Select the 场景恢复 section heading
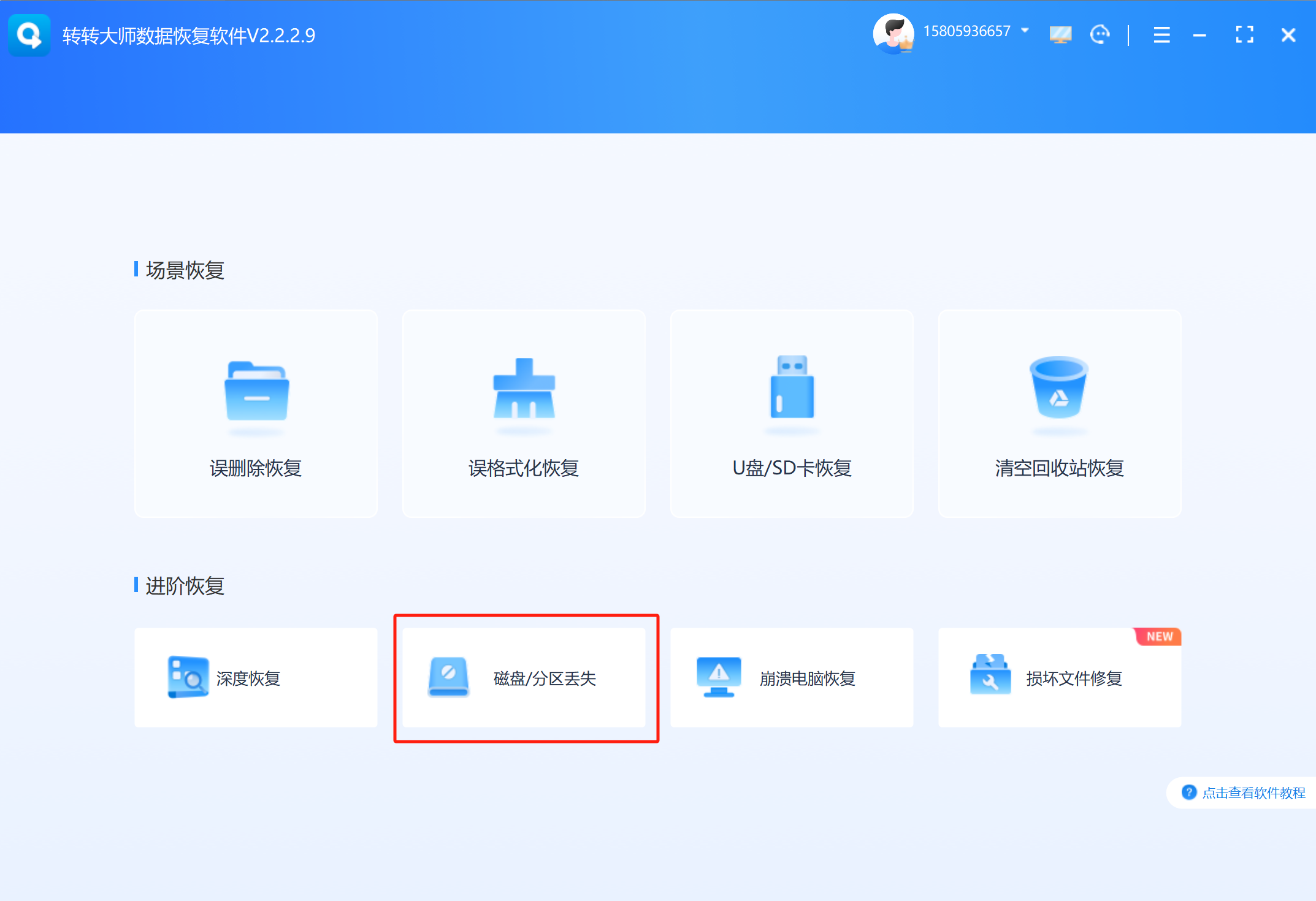 (185, 270)
